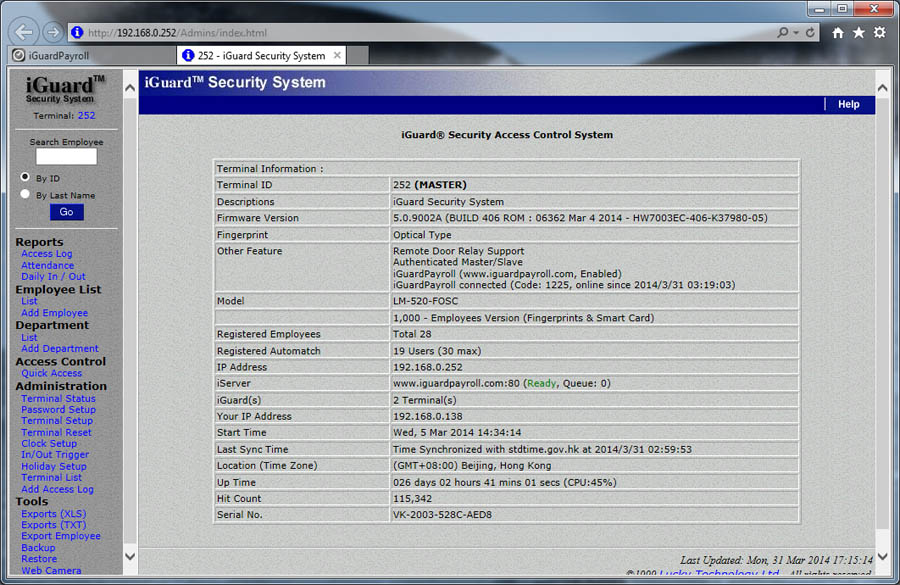Focus the Search Employee input field
Viewport: 900px width, 585px height.
(66, 157)
